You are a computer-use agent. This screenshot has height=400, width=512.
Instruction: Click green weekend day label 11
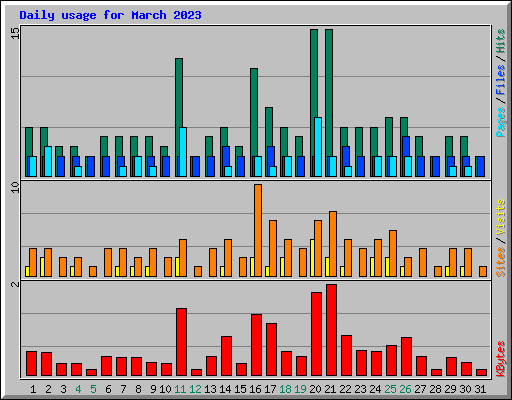click(x=180, y=389)
